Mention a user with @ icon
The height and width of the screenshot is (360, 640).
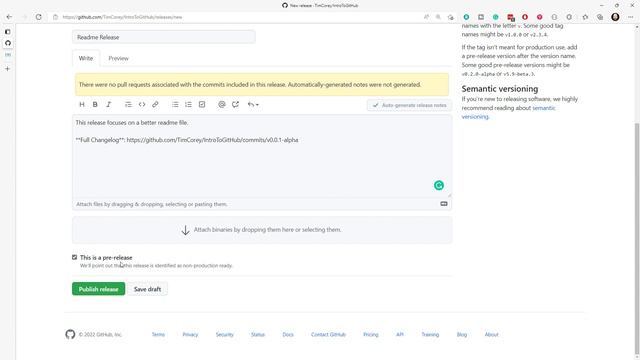tap(222, 104)
